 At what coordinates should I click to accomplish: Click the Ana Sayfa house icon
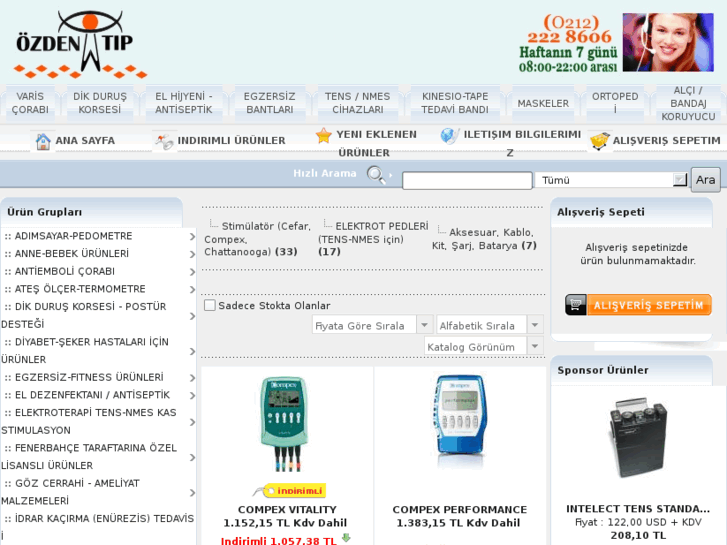click(43, 141)
